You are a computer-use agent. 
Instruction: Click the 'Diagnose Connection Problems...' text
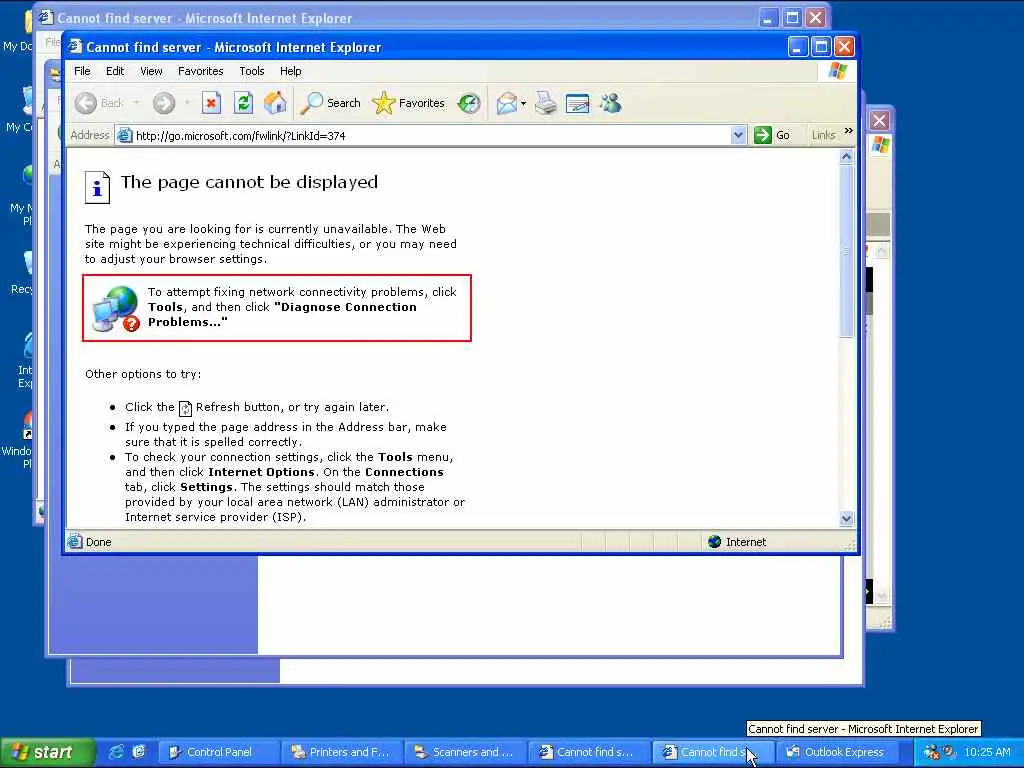point(282,315)
